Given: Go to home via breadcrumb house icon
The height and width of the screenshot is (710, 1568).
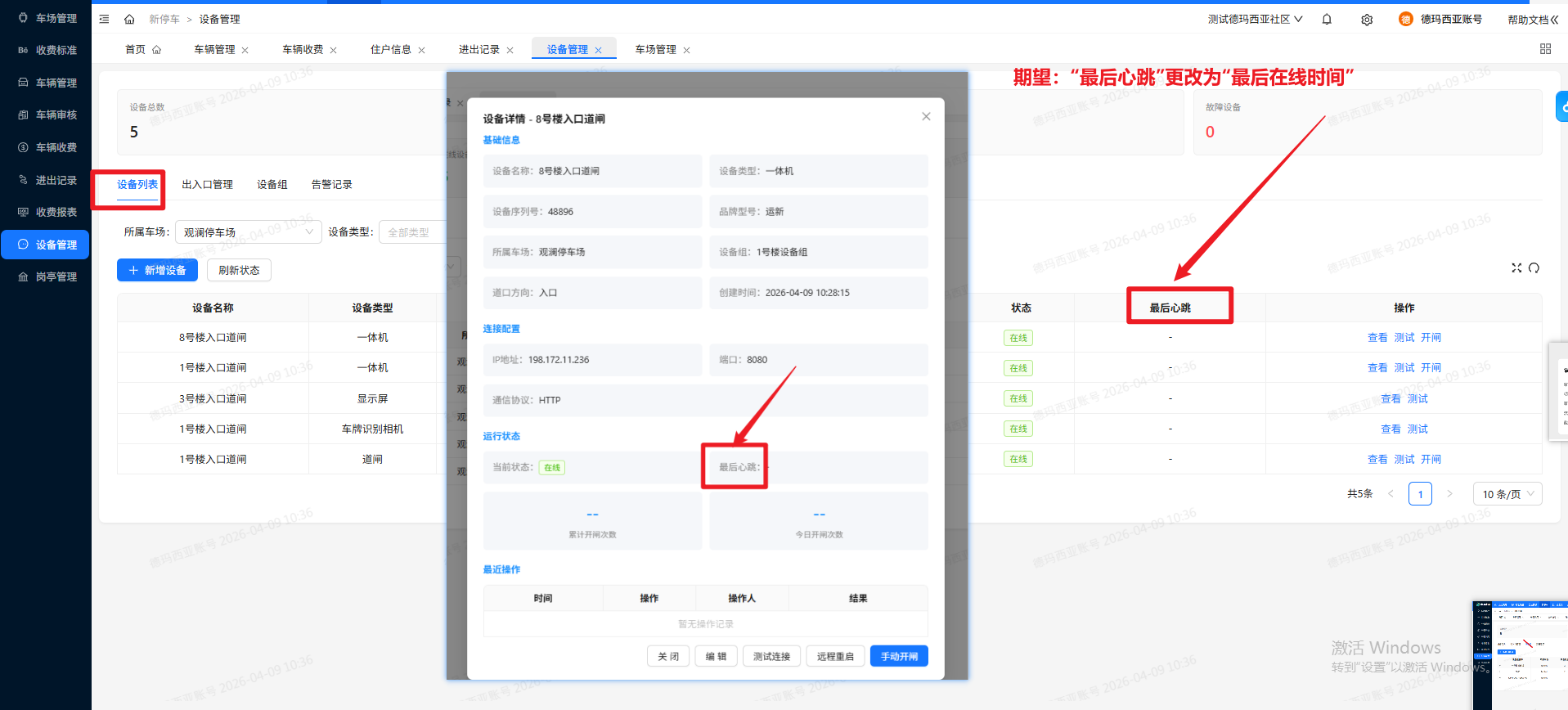Looking at the screenshot, I should click(129, 19).
